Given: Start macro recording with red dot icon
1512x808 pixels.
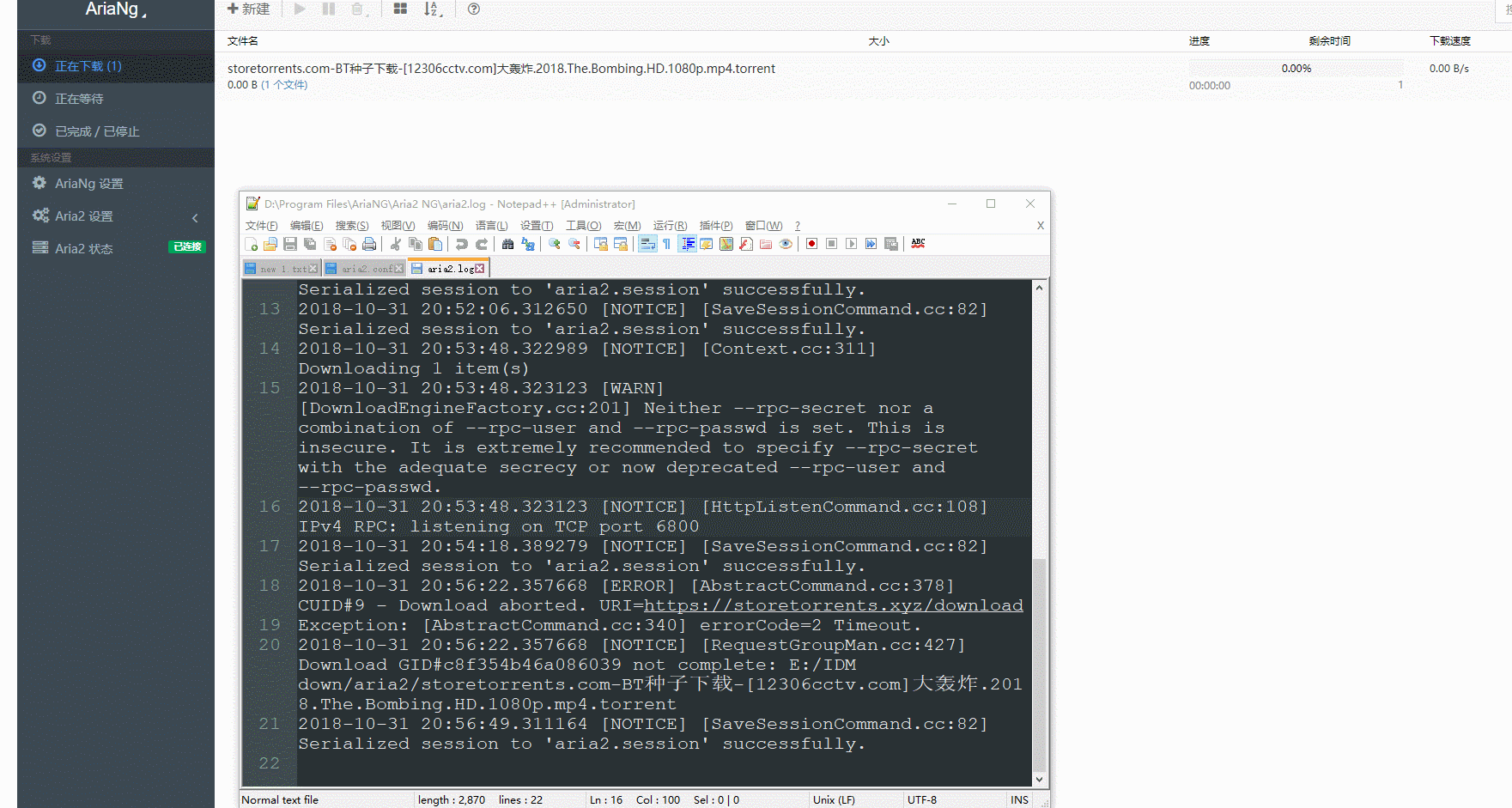Looking at the screenshot, I should point(811,245).
